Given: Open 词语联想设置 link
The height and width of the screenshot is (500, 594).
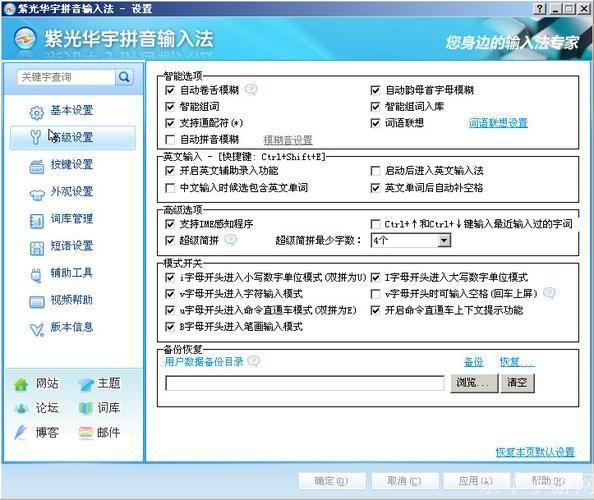Looking at the screenshot, I should pos(498,123).
